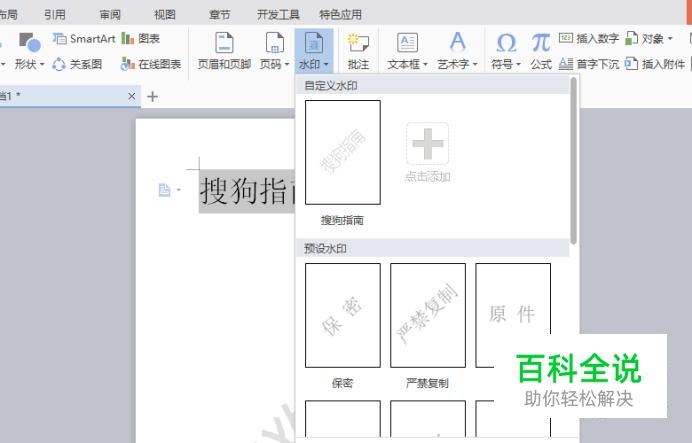Switch to the 视图 view tab
This screenshot has height=443, width=692.
(165, 15)
